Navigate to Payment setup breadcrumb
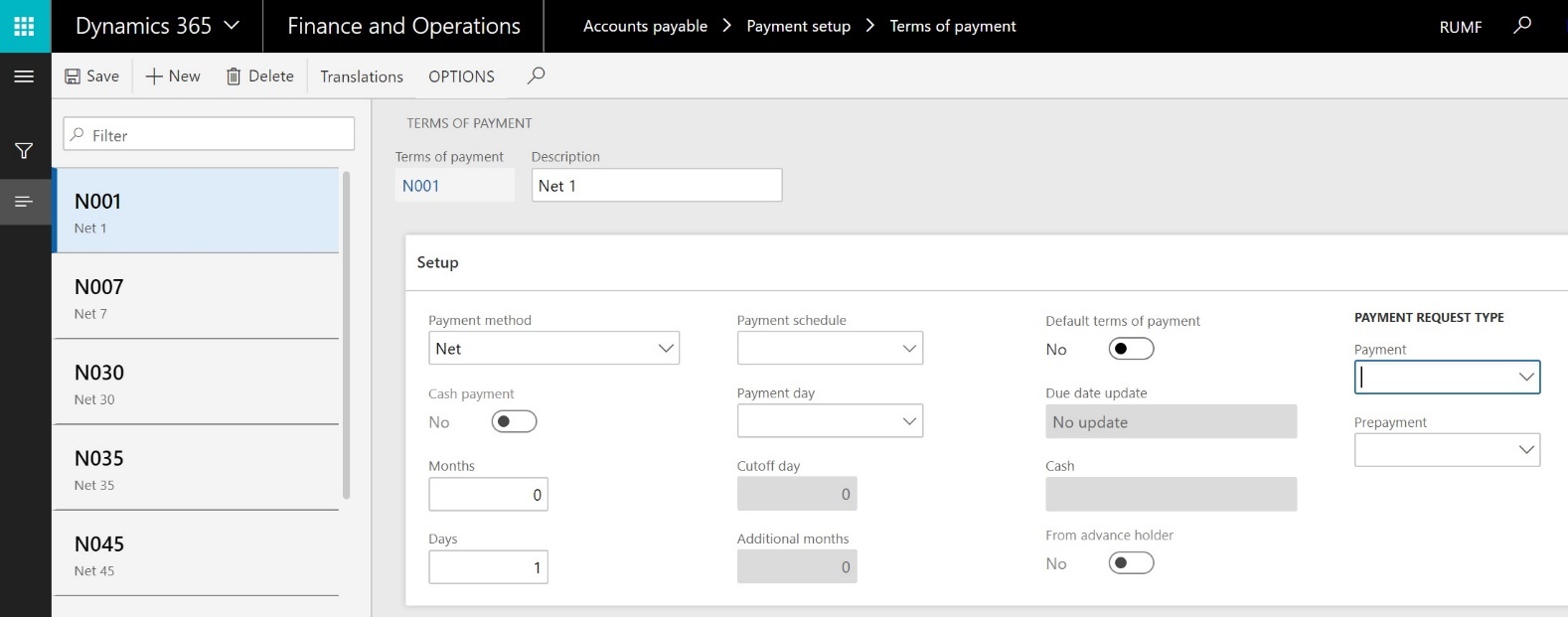Screen dimensions: 1568x617 pos(798,26)
